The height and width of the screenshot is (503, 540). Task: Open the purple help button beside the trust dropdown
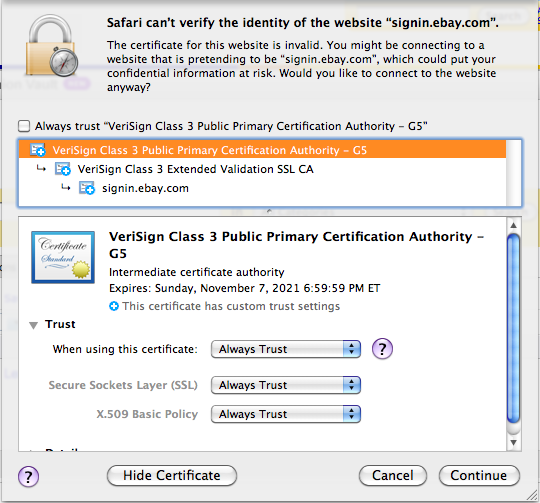coord(382,349)
